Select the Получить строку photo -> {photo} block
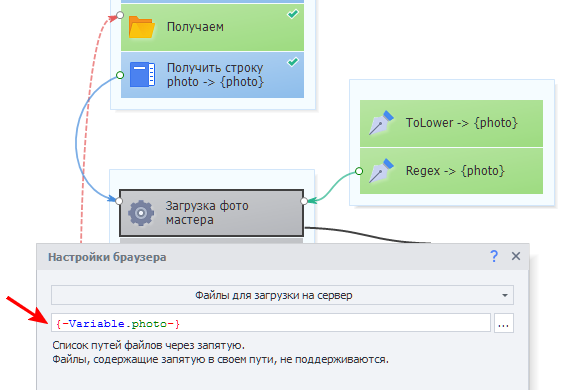This screenshot has width=568, height=390. tap(212, 75)
